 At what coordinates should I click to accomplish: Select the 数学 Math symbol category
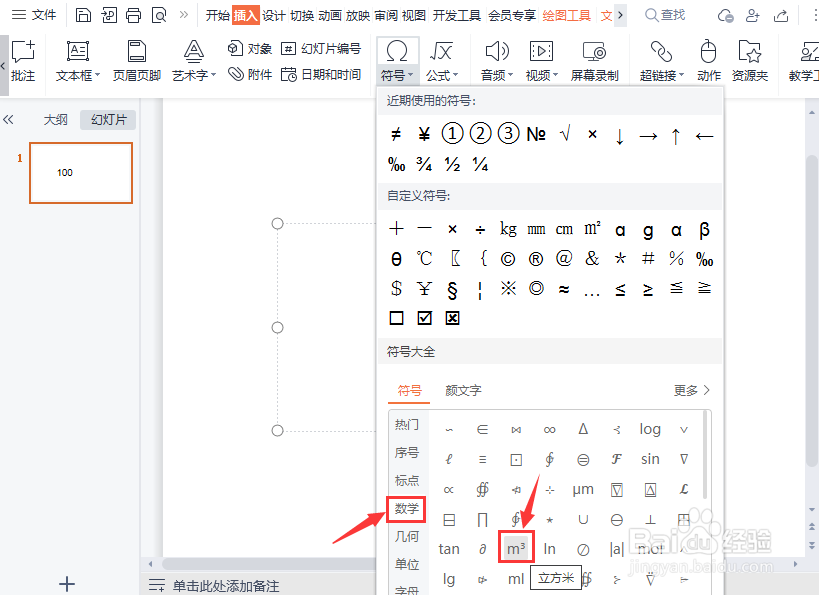(406, 509)
